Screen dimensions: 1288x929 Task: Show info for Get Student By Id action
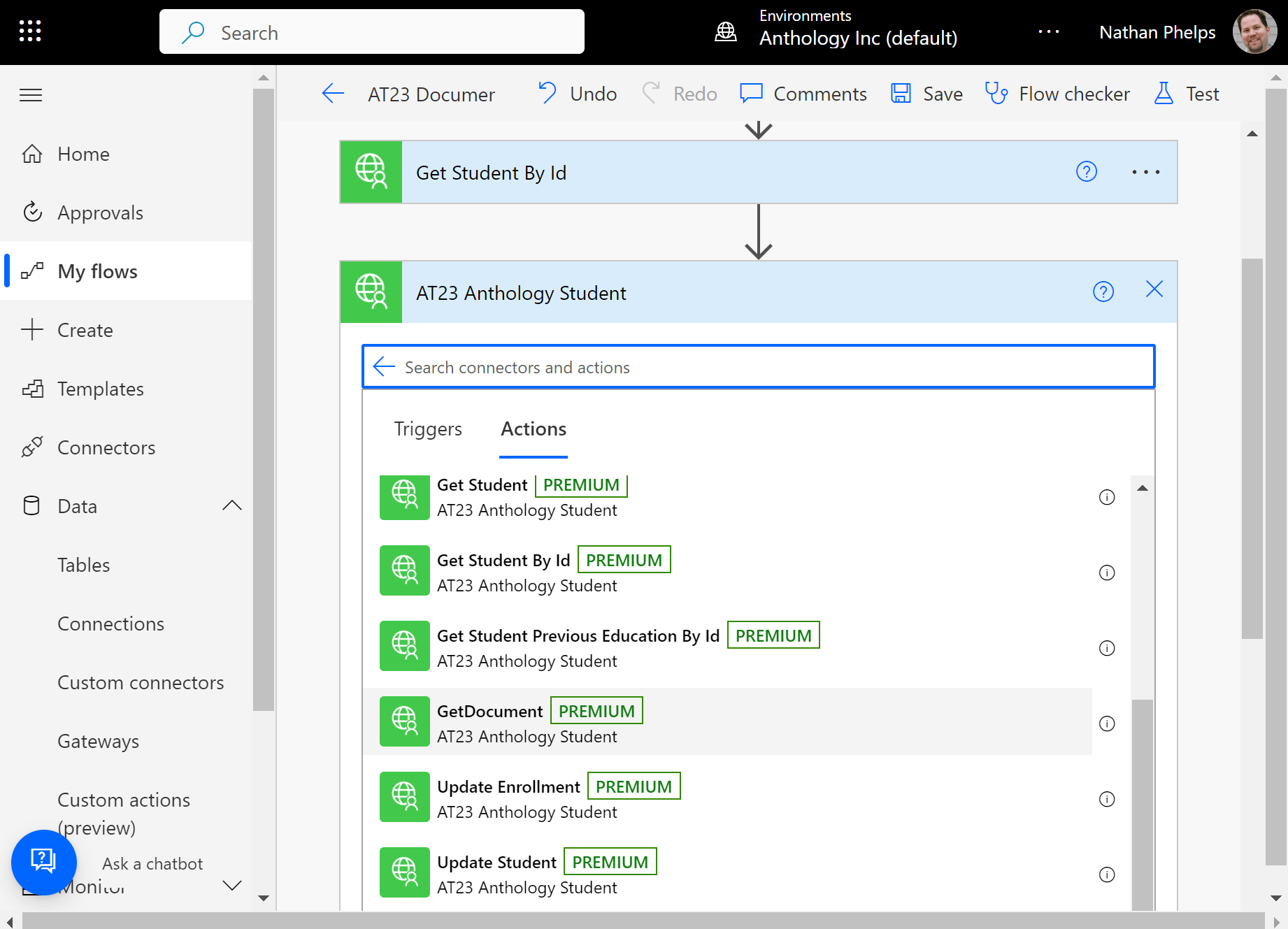coord(1107,572)
